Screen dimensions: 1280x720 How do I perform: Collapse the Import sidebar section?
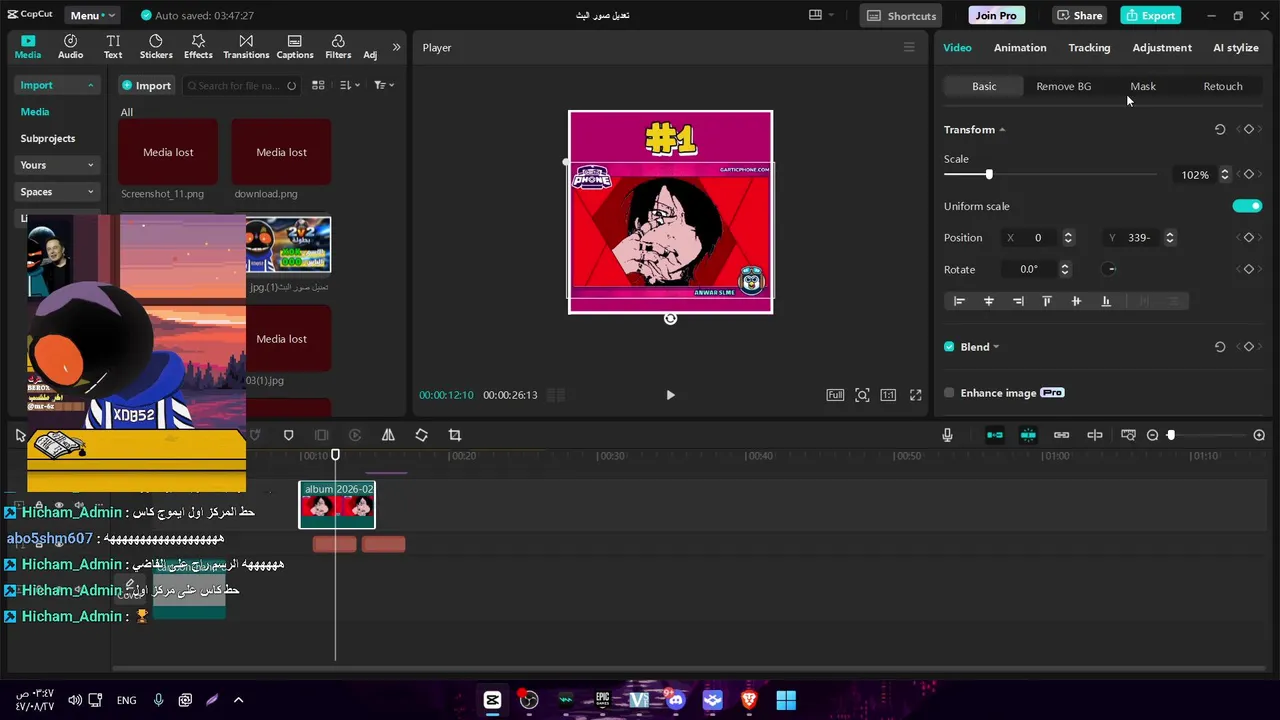point(90,85)
